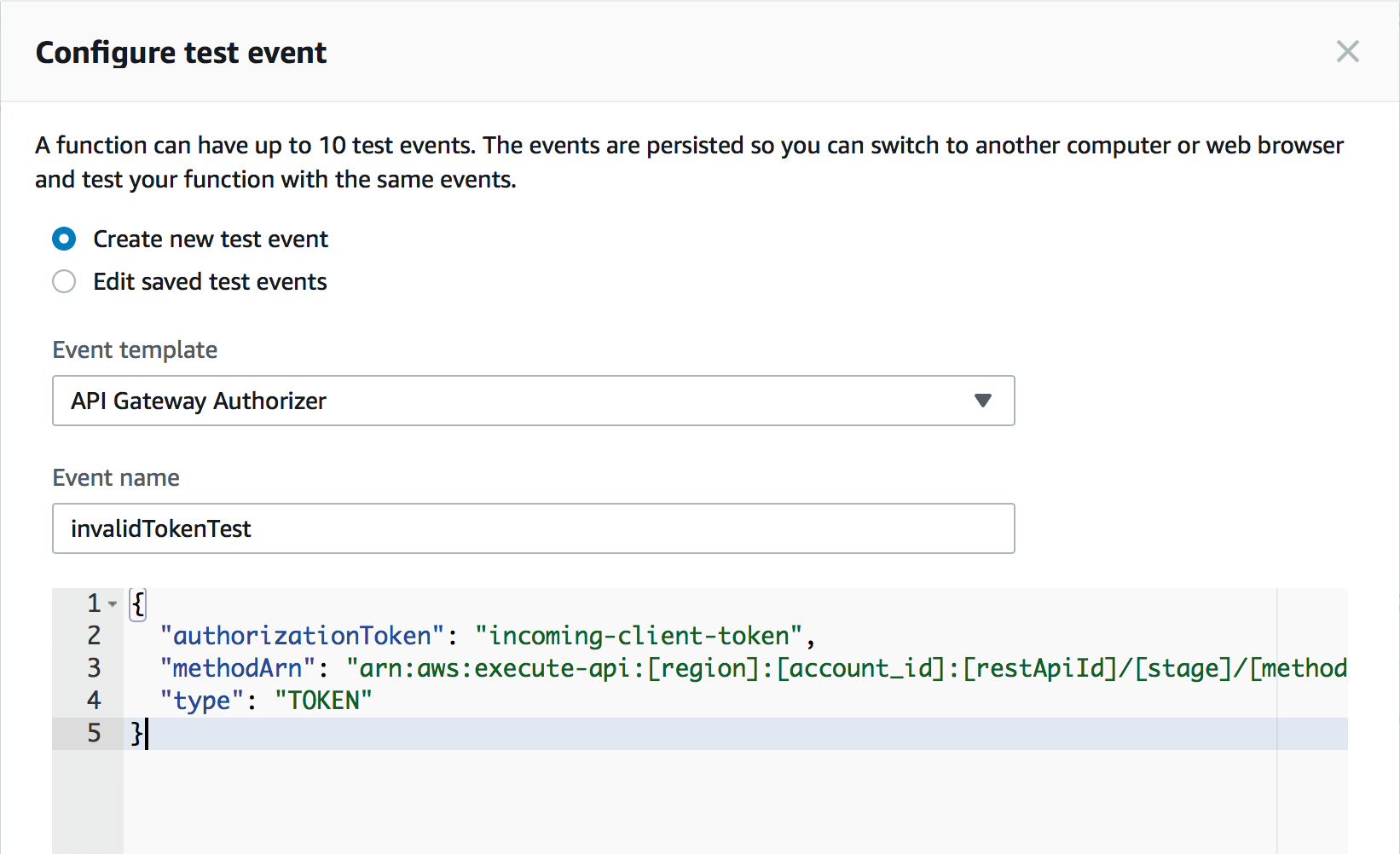Focus the Event name field containing invalidTokenTest
The image size is (1400, 854).
coord(533,529)
